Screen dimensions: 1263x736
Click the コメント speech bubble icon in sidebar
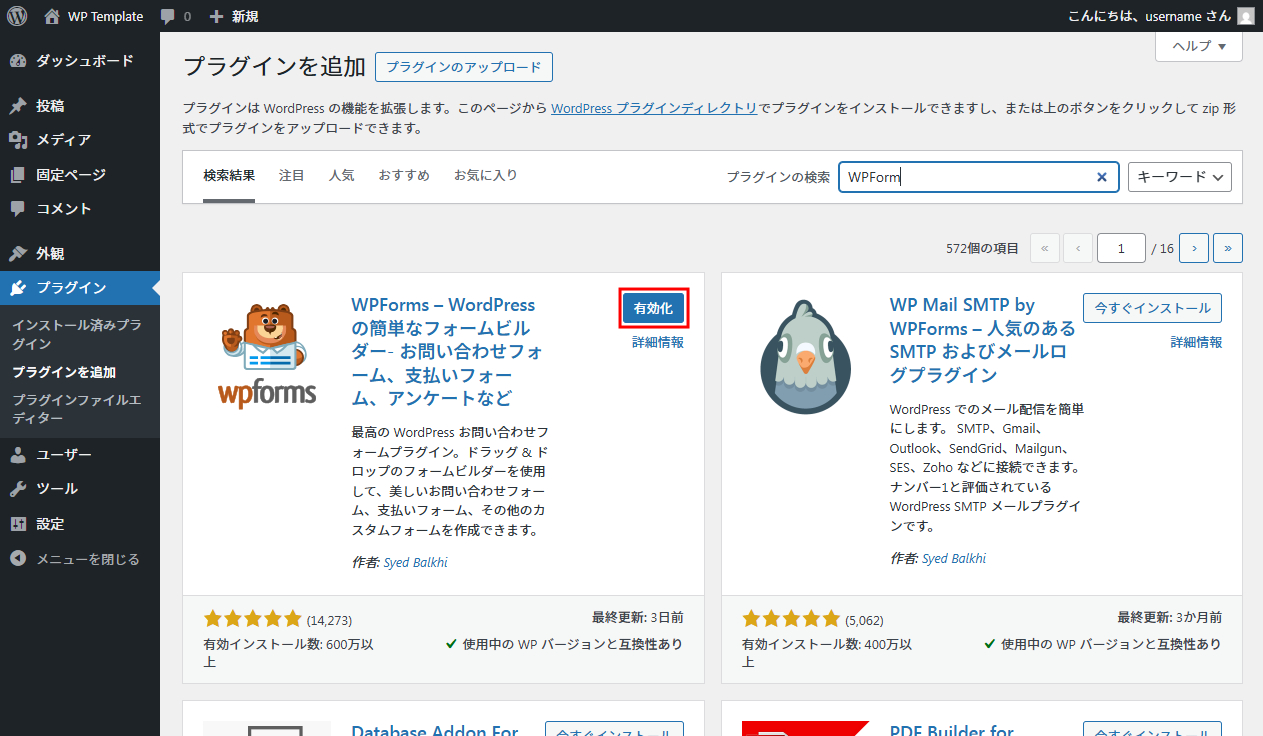(x=18, y=209)
